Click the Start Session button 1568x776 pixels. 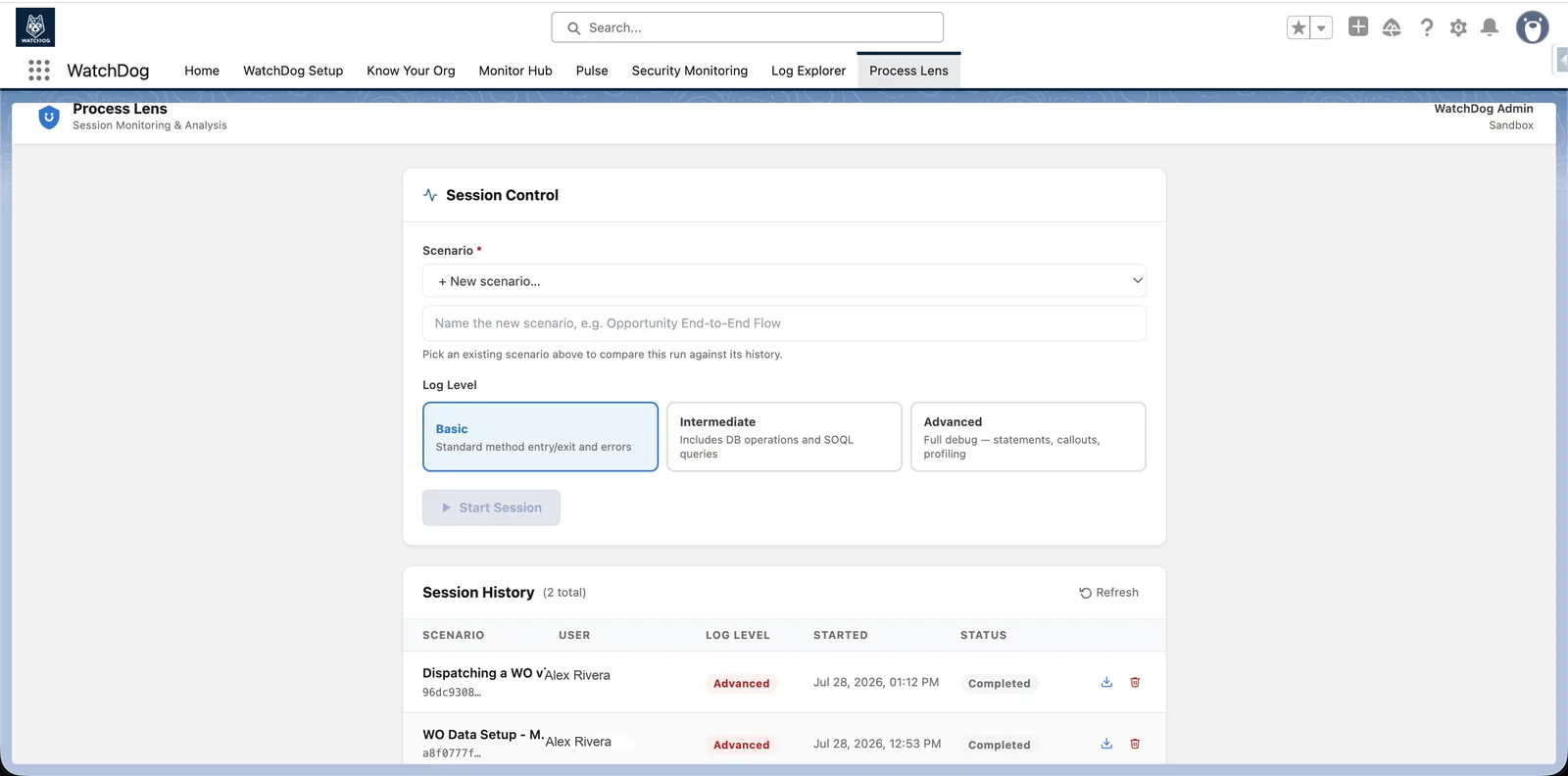click(491, 508)
